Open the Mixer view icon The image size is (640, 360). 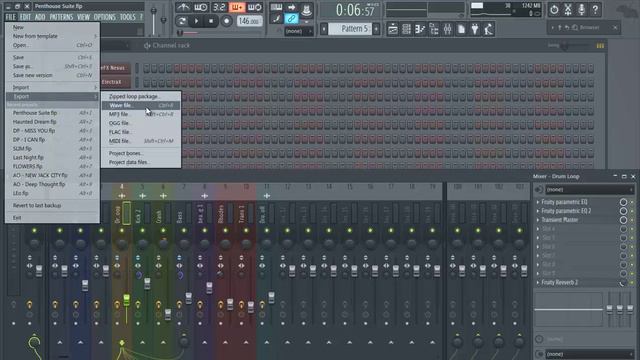(x=447, y=29)
